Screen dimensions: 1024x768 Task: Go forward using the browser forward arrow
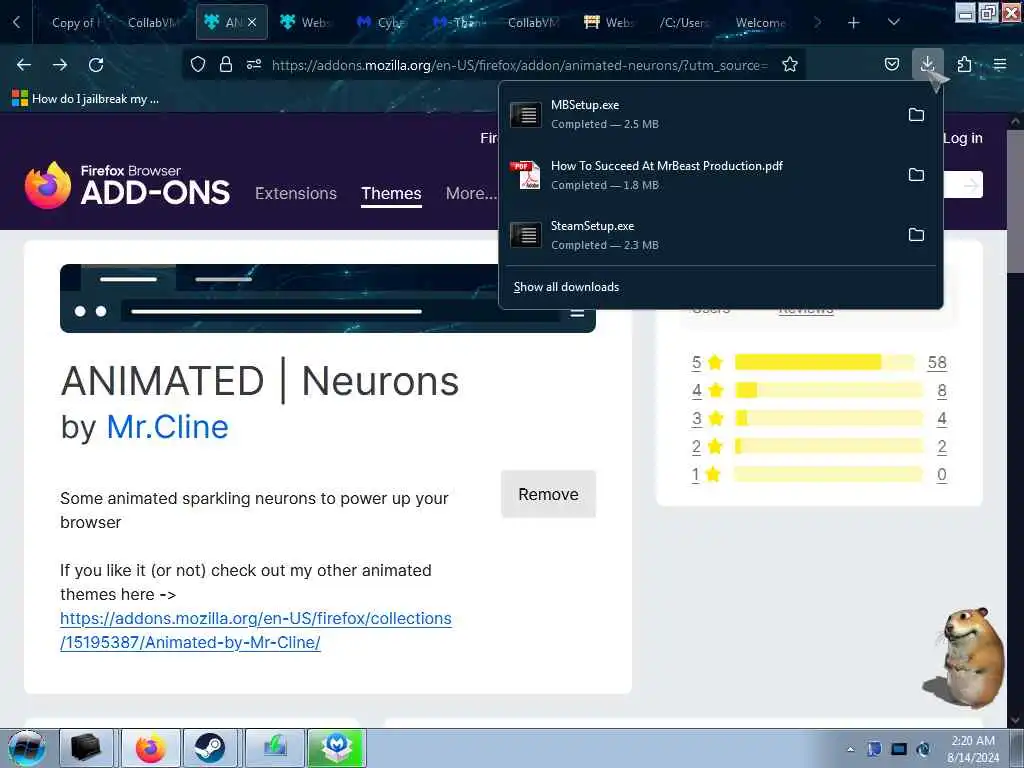coord(60,65)
